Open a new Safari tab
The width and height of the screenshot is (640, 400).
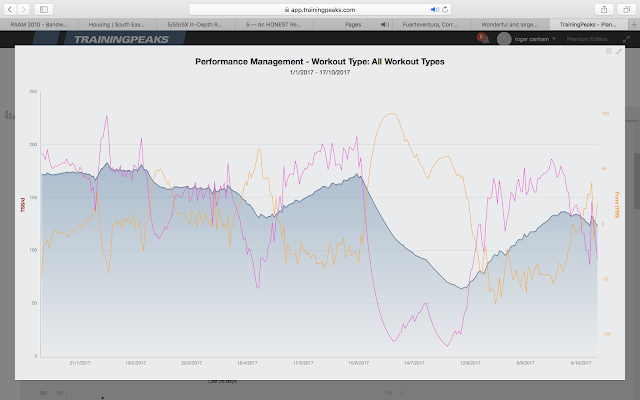634,24
